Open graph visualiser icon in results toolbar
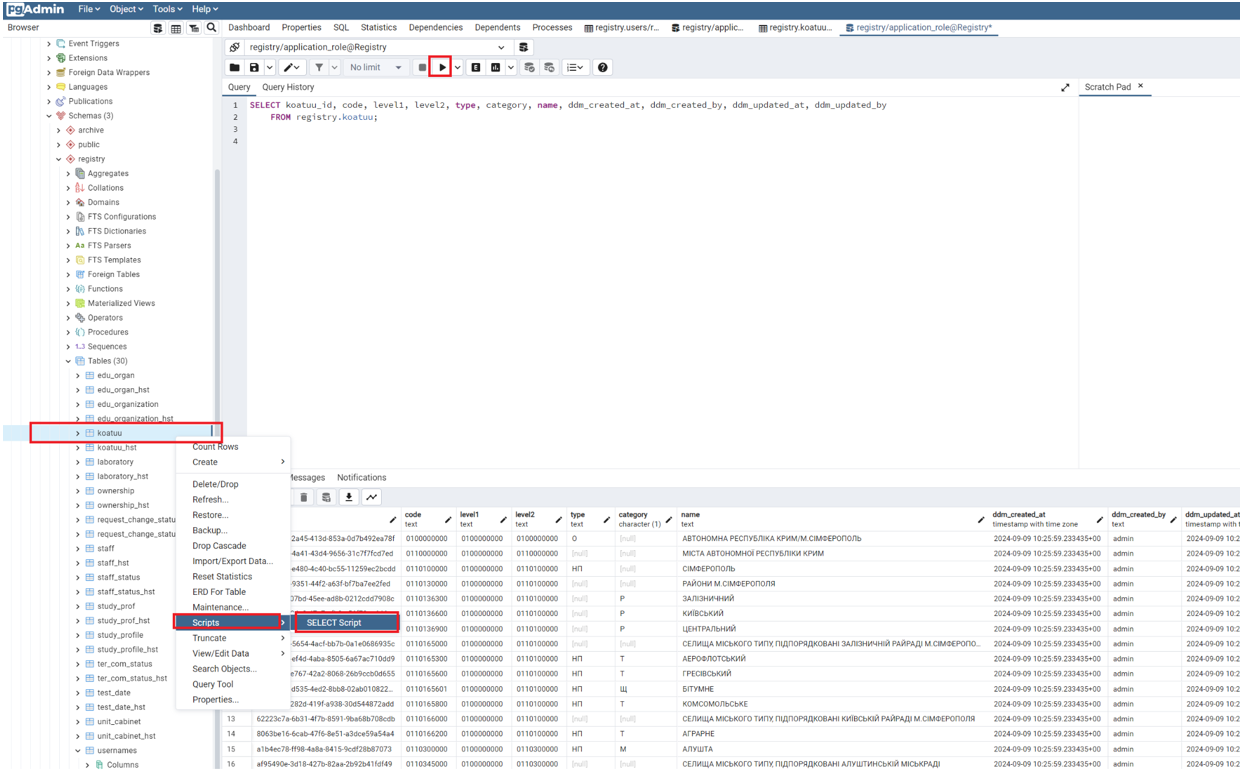 pos(372,497)
